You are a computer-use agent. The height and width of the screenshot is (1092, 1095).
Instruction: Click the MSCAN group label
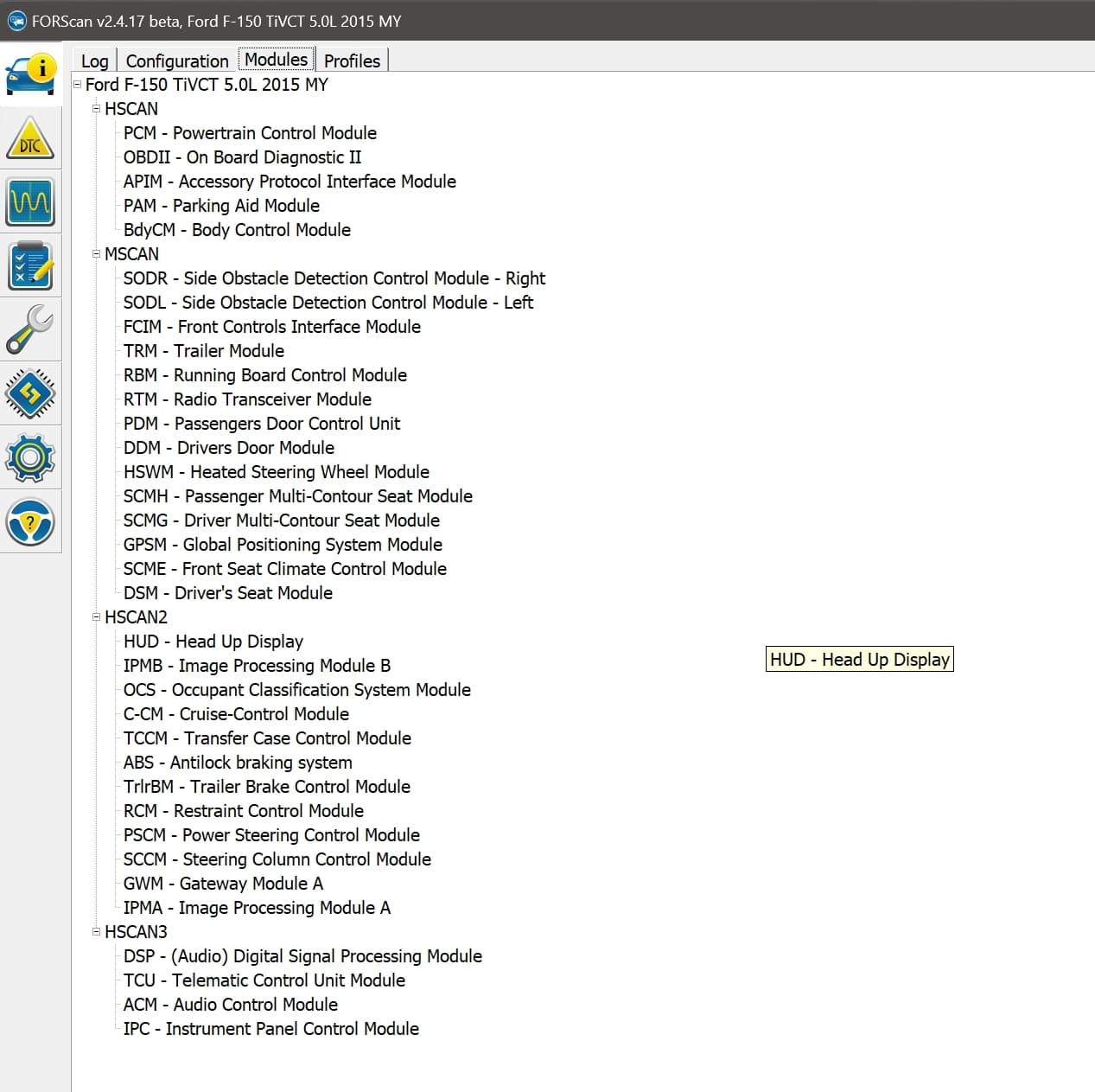131,254
